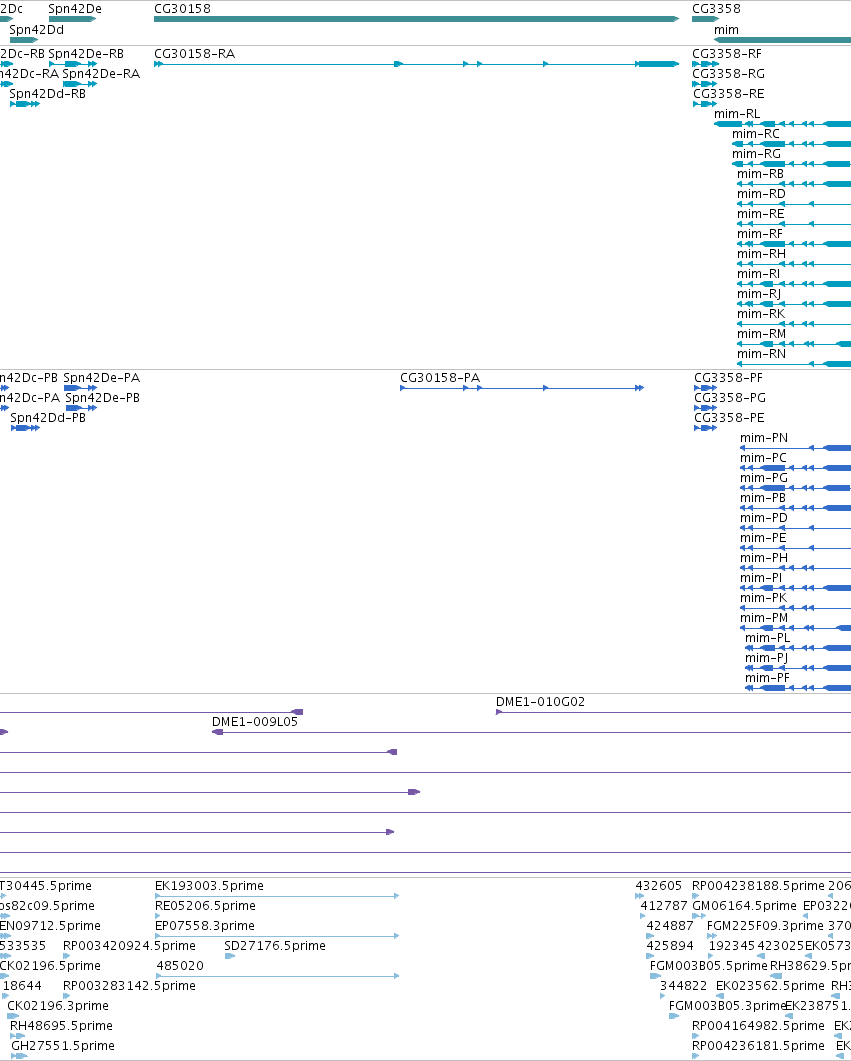Open the mim-RD transcript label
Viewport: 851px width, 1061px height.
click(762, 194)
